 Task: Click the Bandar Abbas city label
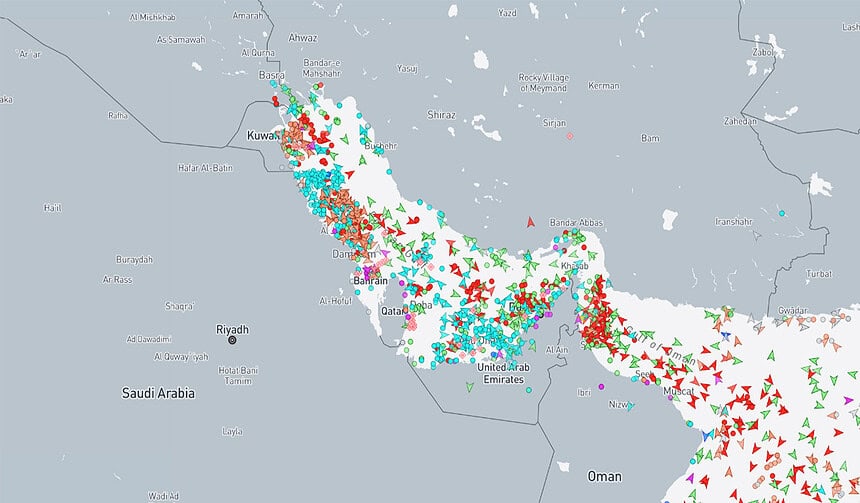point(578,221)
